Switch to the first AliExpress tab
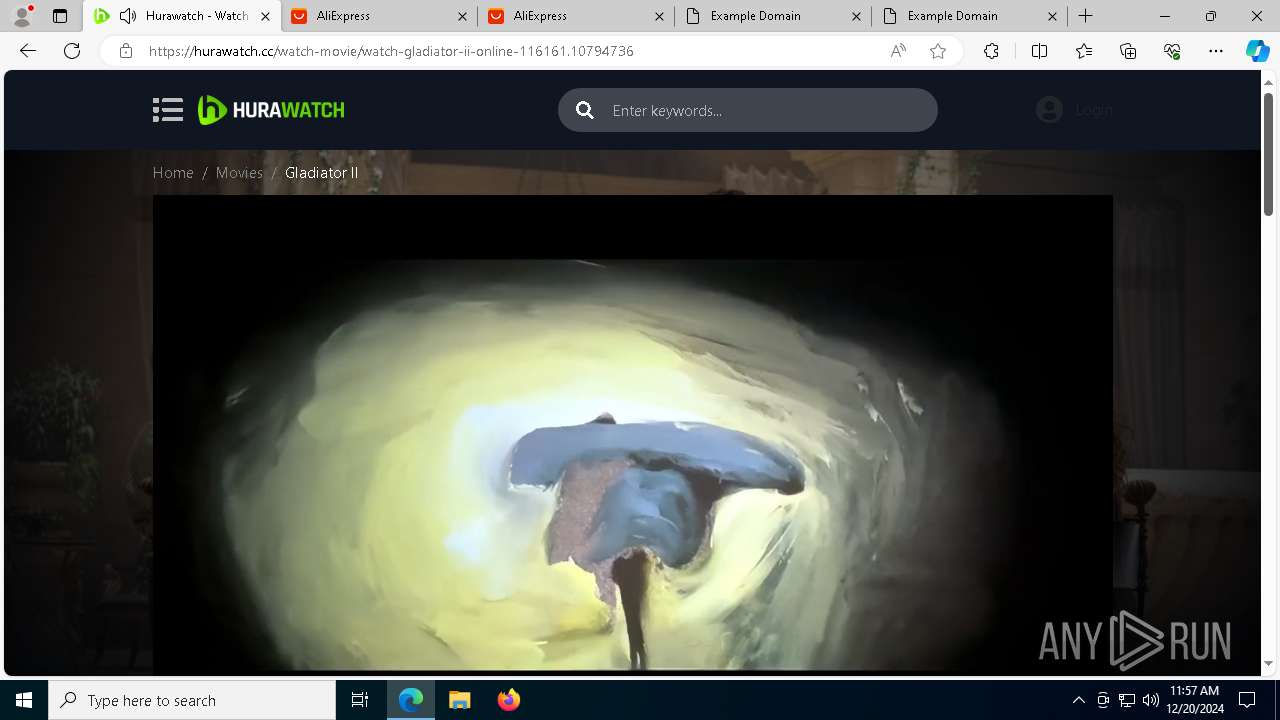The image size is (1280, 720). pyautogui.click(x=378, y=16)
